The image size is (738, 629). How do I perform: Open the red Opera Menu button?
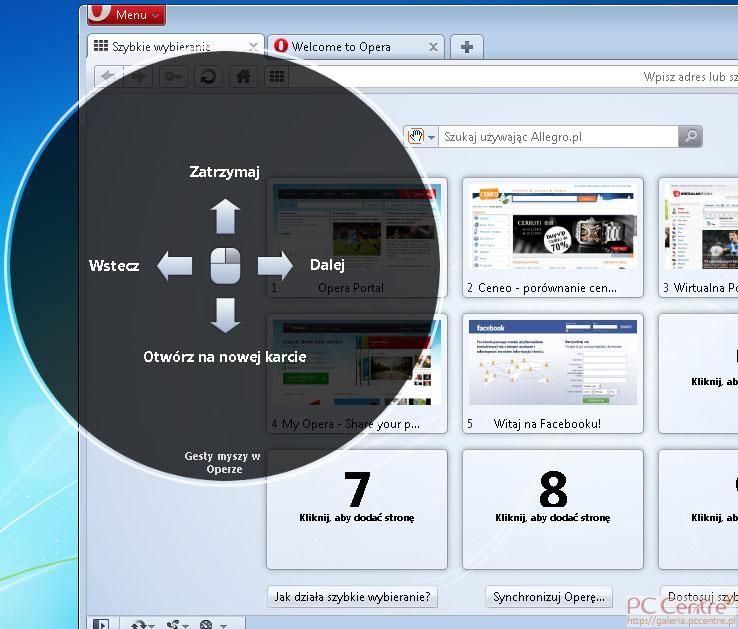[x=126, y=14]
